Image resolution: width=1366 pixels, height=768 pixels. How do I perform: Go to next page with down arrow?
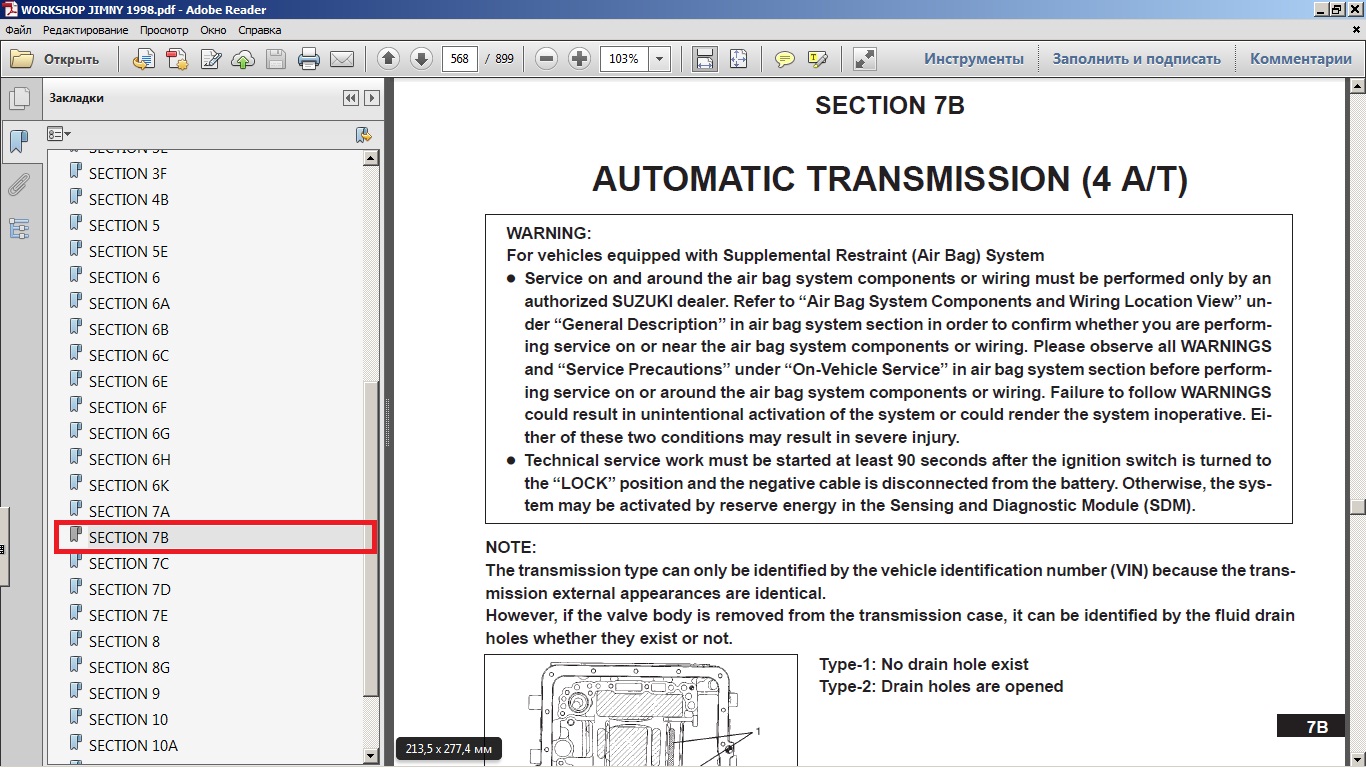[x=421, y=59]
